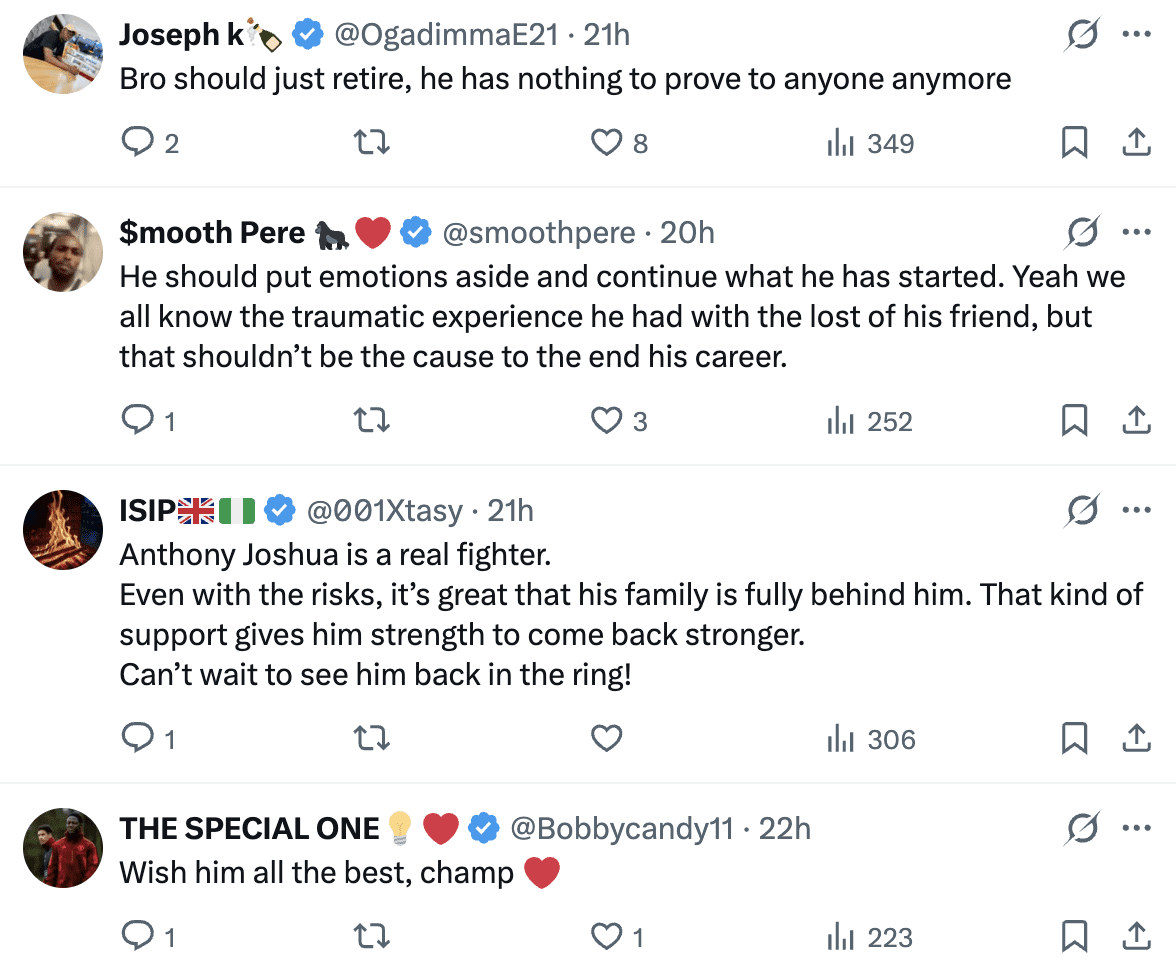
Task: Open more options on ISIP's tweet
Action: [1137, 511]
